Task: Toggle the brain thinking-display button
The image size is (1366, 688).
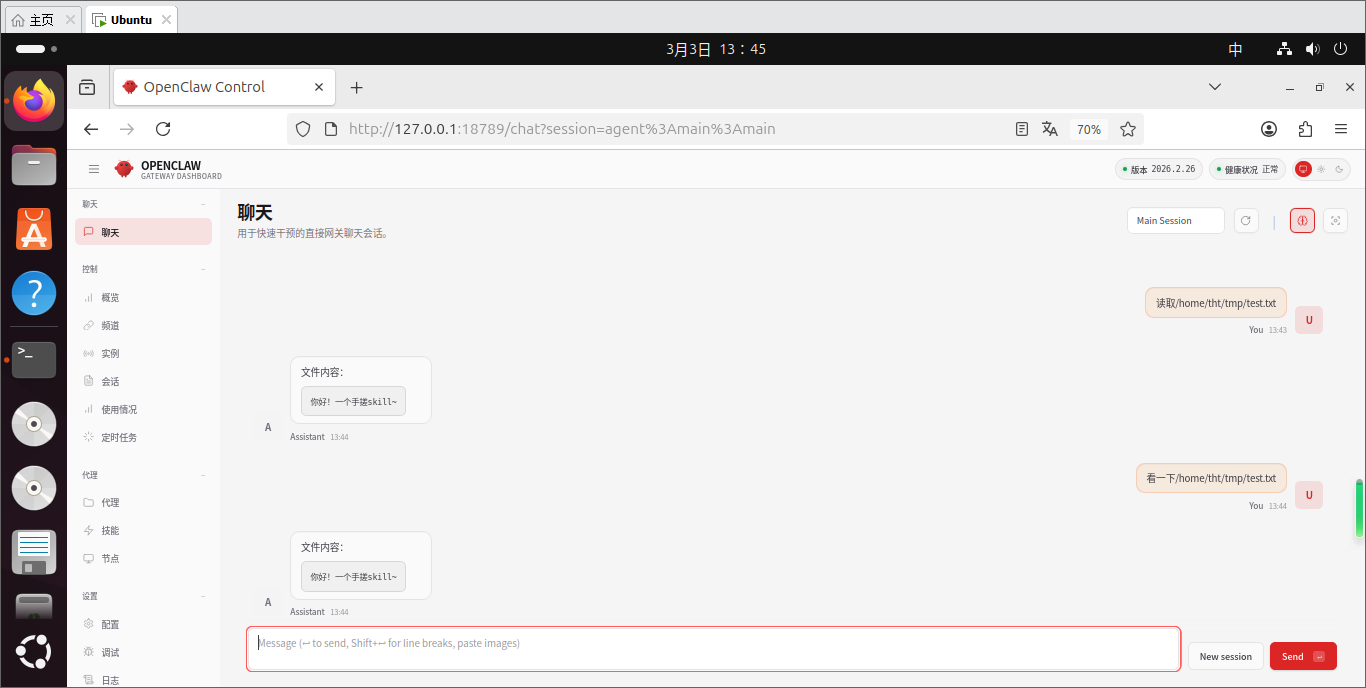Action: (1302, 221)
